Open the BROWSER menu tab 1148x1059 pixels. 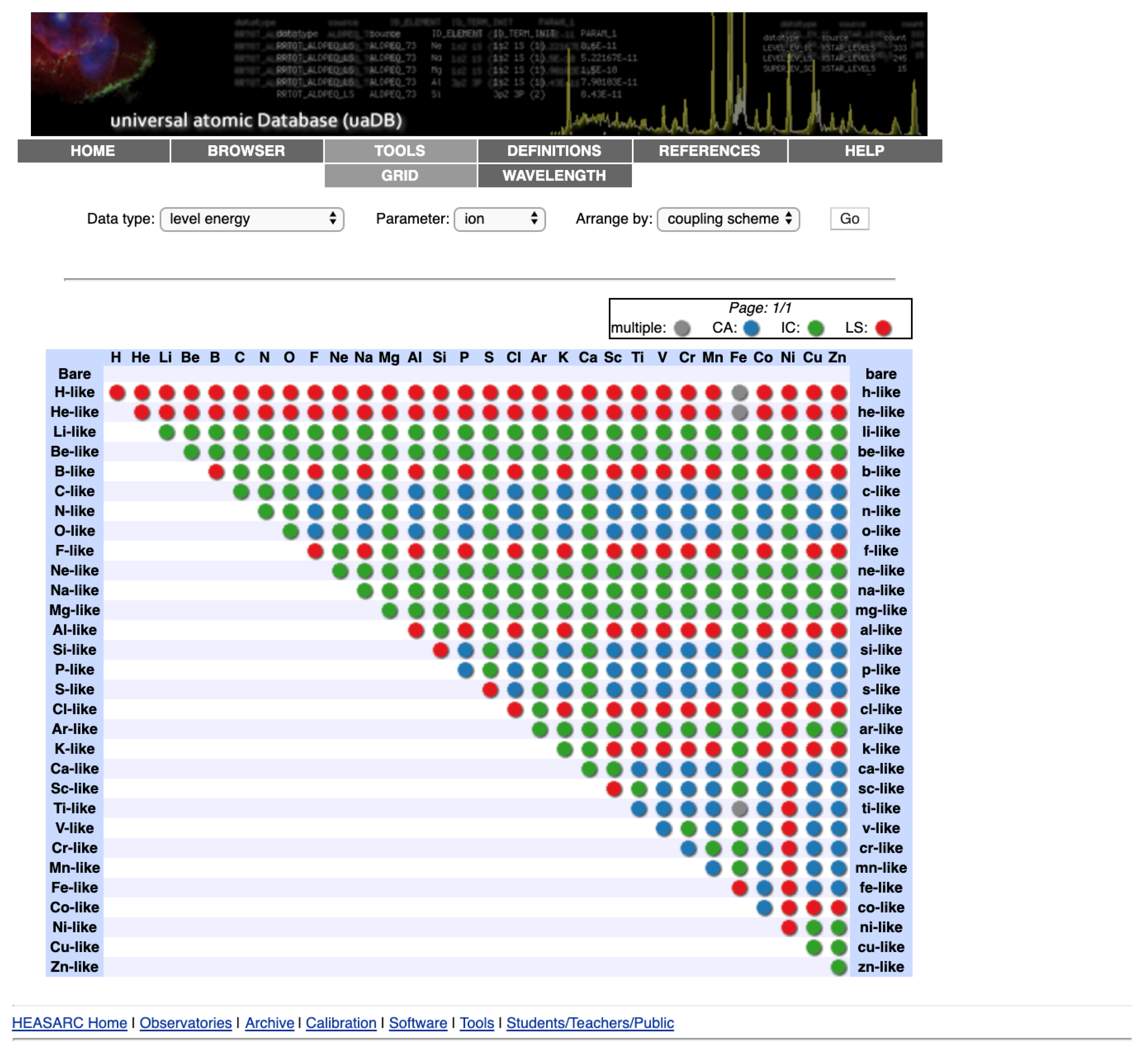(x=246, y=151)
